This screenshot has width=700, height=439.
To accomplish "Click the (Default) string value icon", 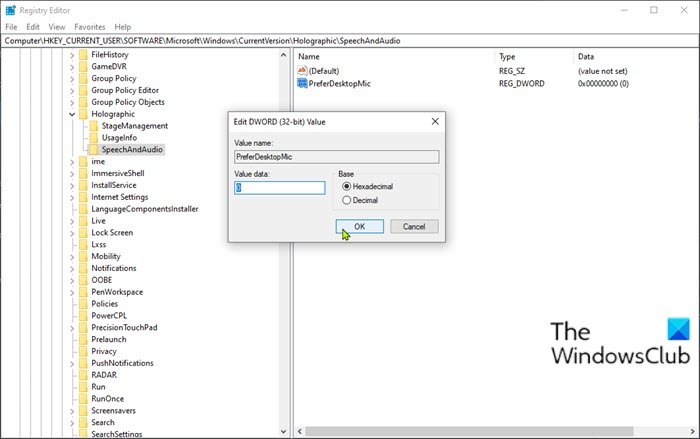I will (302, 71).
